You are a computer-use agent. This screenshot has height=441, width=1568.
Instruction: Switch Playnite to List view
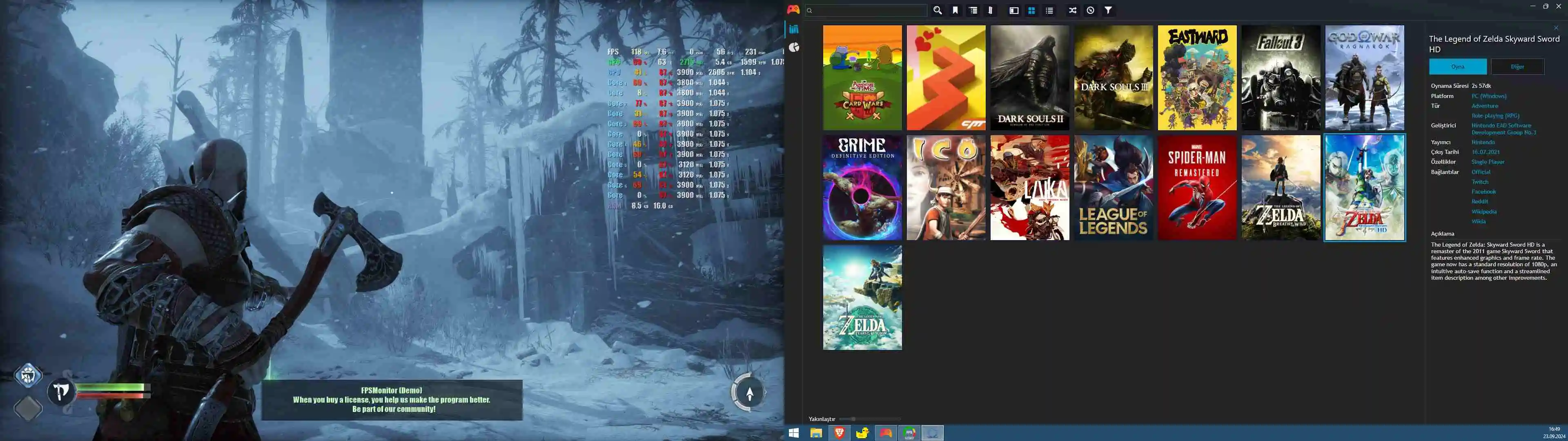click(x=1049, y=10)
